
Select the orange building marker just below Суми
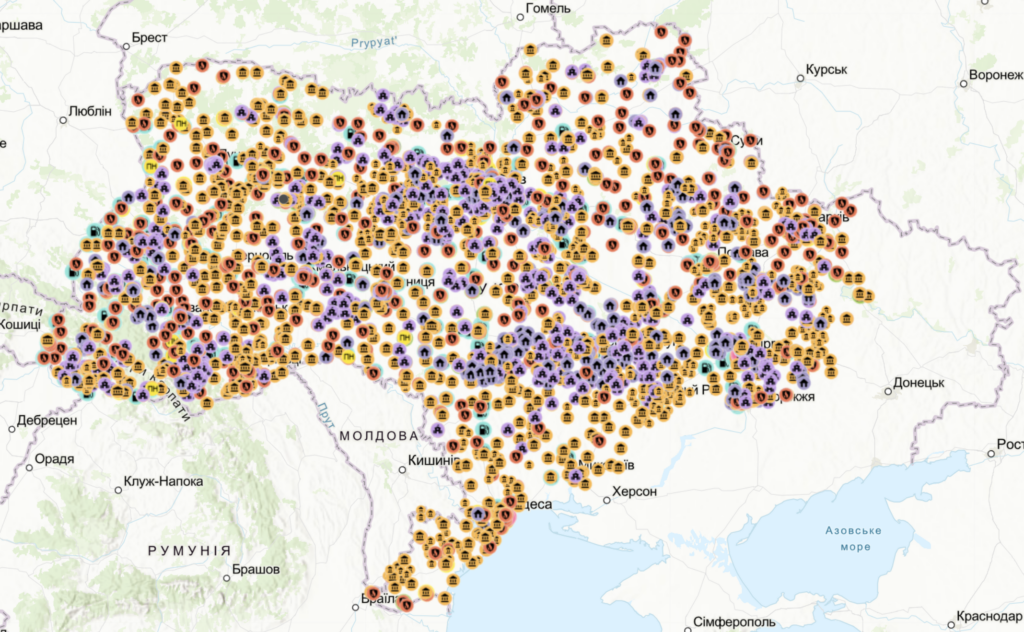point(751,161)
